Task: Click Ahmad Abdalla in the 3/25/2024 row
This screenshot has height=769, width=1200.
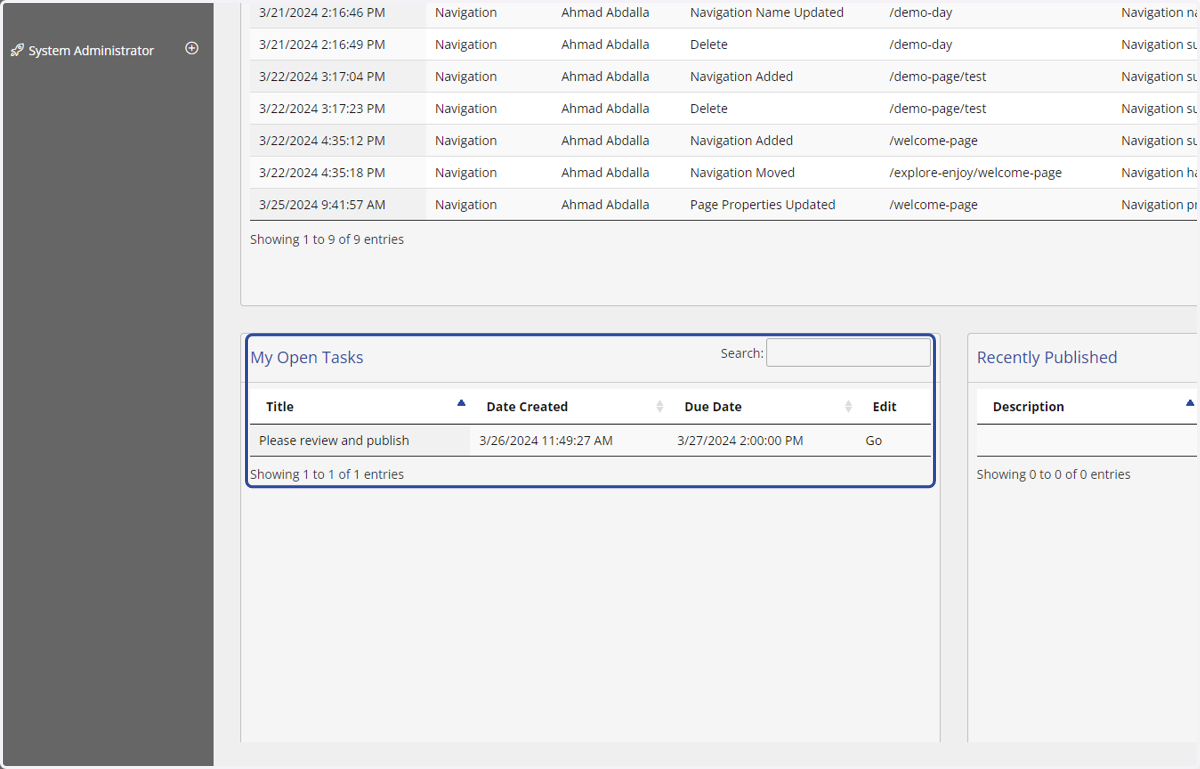Action: pos(605,204)
